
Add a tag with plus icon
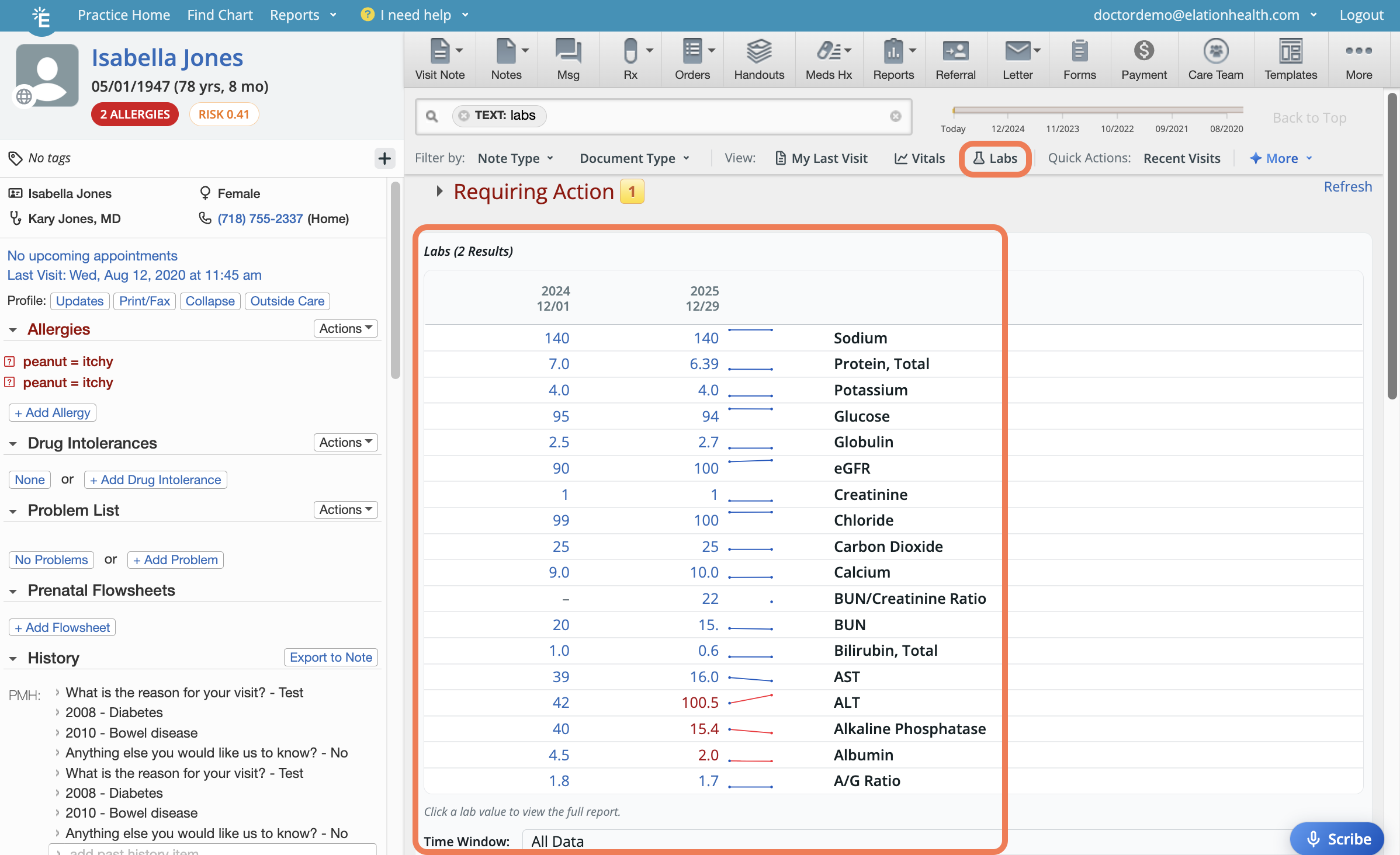tap(384, 158)
